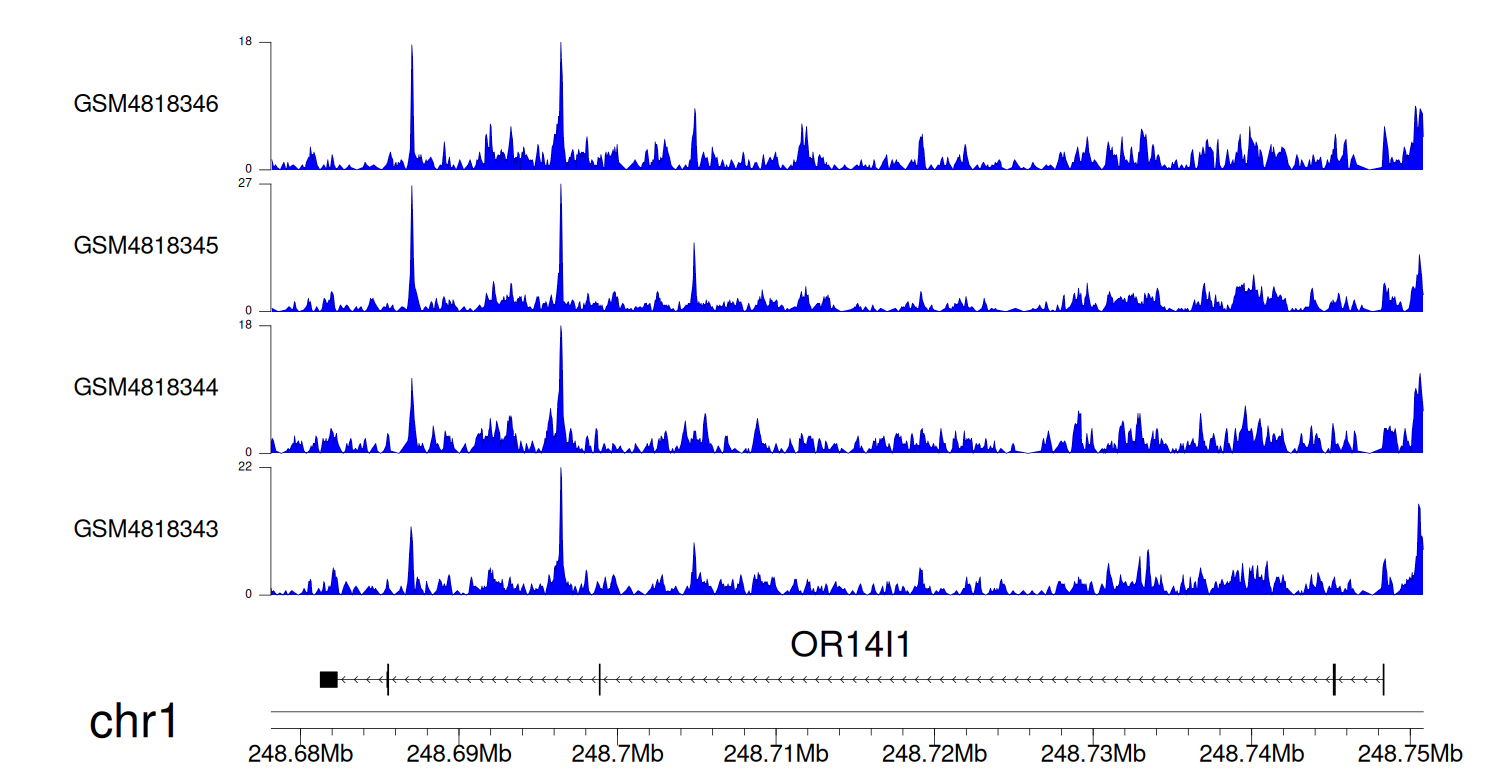The width and height of the screenshot is (1500, 780).
Task: Select the GSM4818343 track name
Action: 146,528
